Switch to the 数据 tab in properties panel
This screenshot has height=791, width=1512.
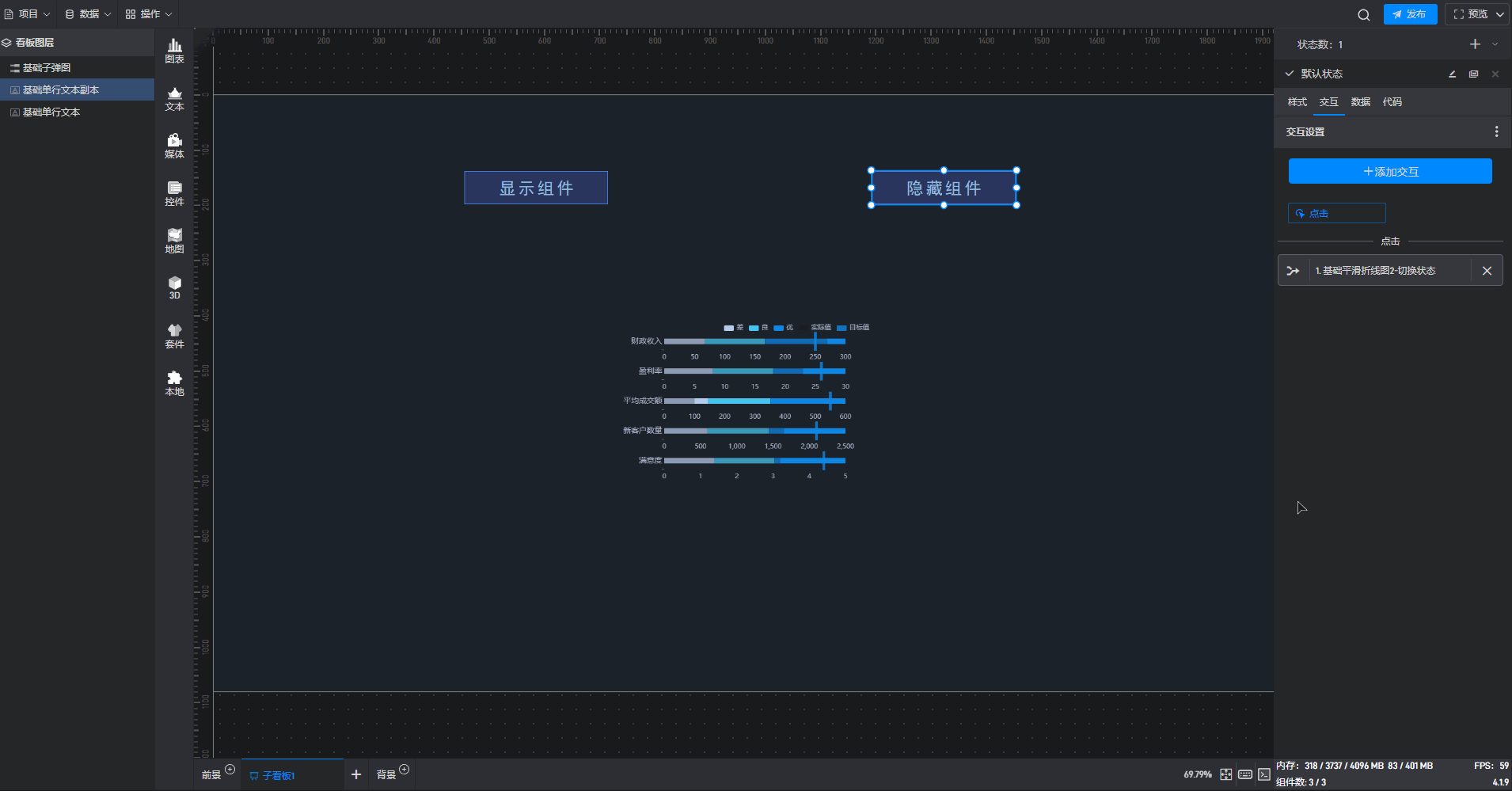[x=1360, y=102]
